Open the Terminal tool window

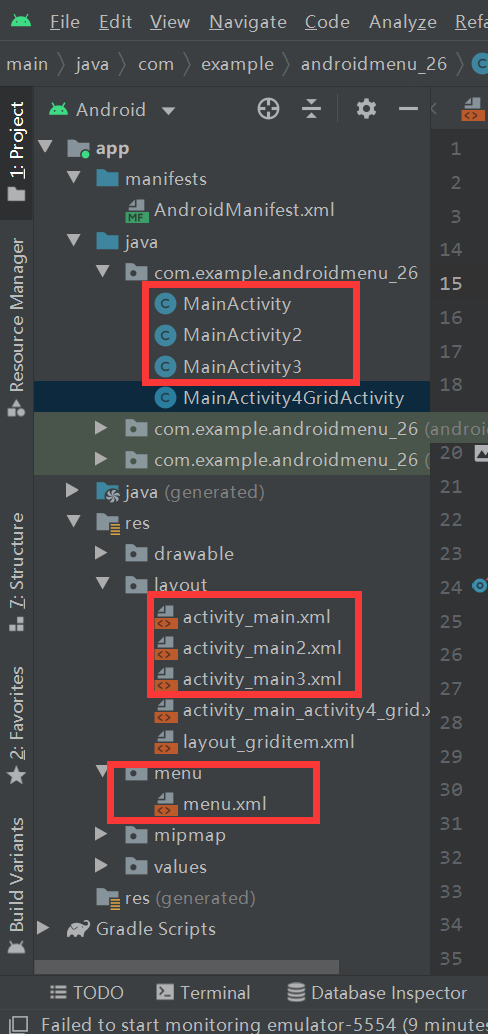point(204,992)
